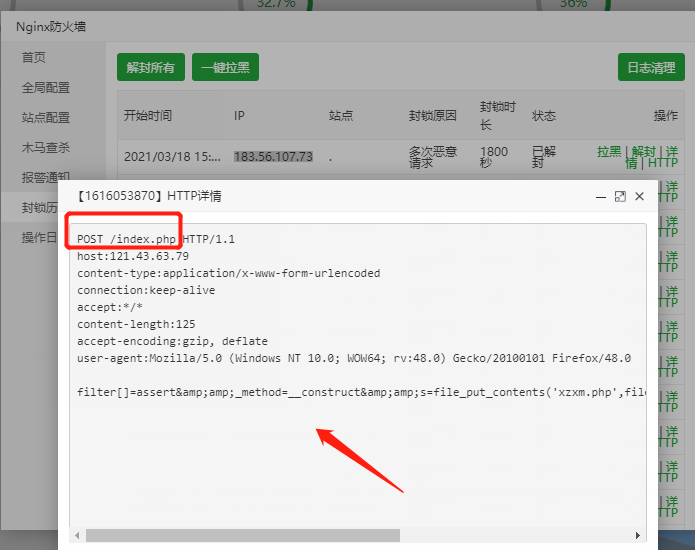Viewport: 695px width, 550px height.
Task: Click the accept:*/* line
Action: (x=110, y=307)
